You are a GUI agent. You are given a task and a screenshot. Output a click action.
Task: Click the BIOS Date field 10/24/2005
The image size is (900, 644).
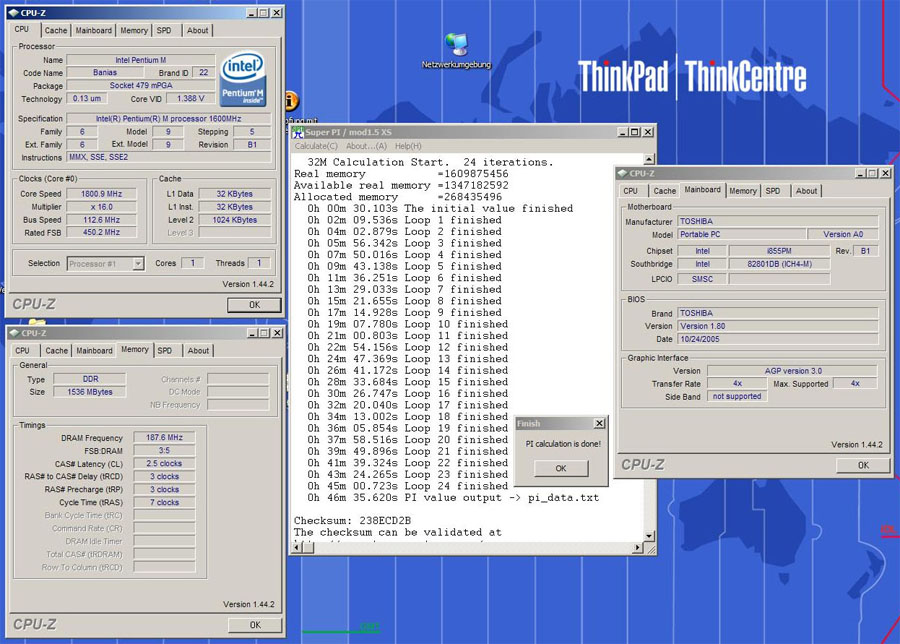pyautogui.click(x=777, y=339)
